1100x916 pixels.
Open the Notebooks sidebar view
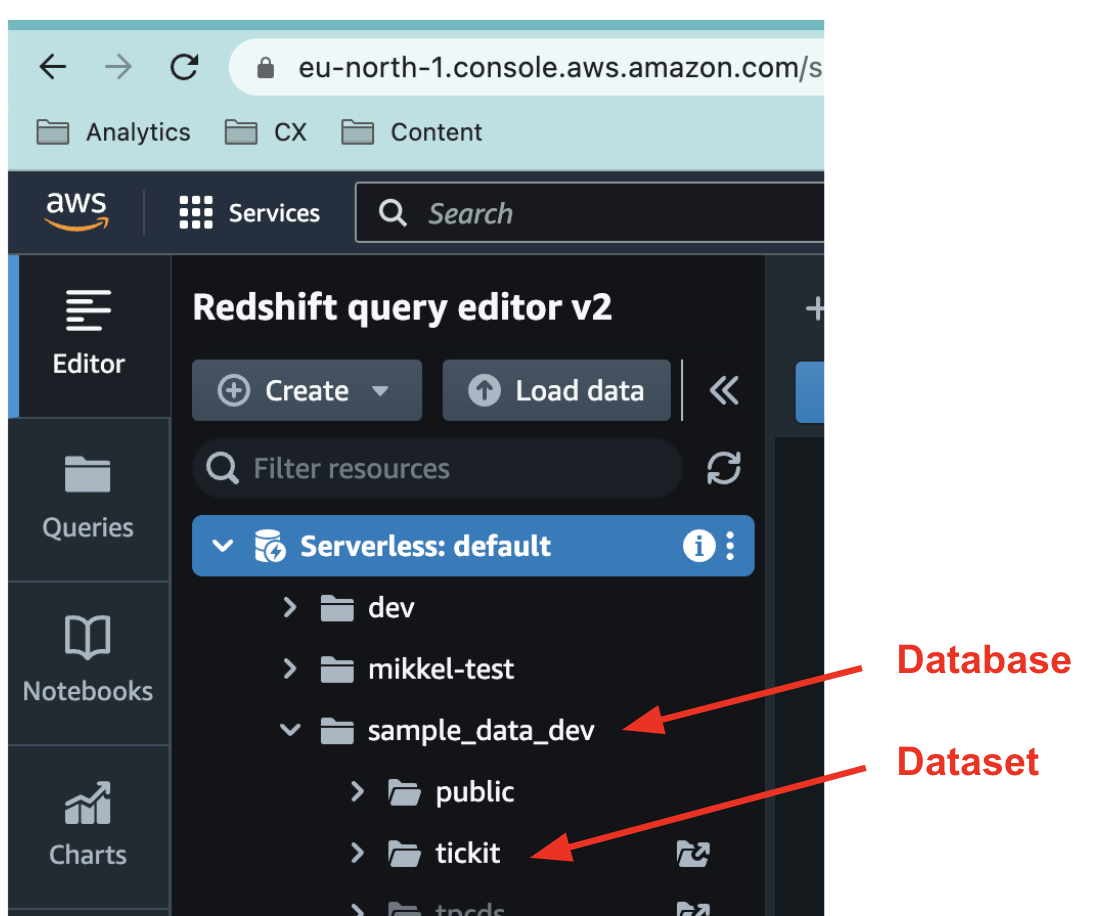pos(88,663)
